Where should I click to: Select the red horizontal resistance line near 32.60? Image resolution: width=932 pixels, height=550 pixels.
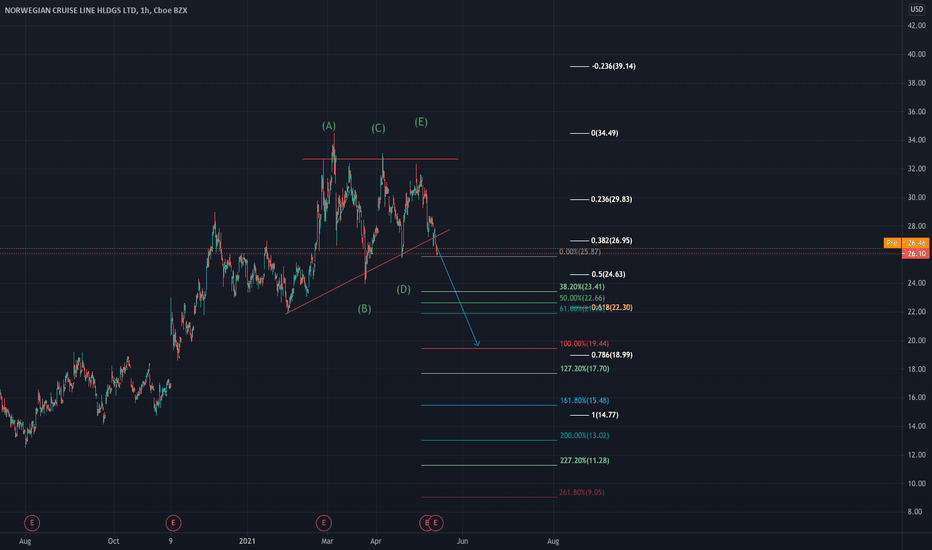[x=380, y=159]
